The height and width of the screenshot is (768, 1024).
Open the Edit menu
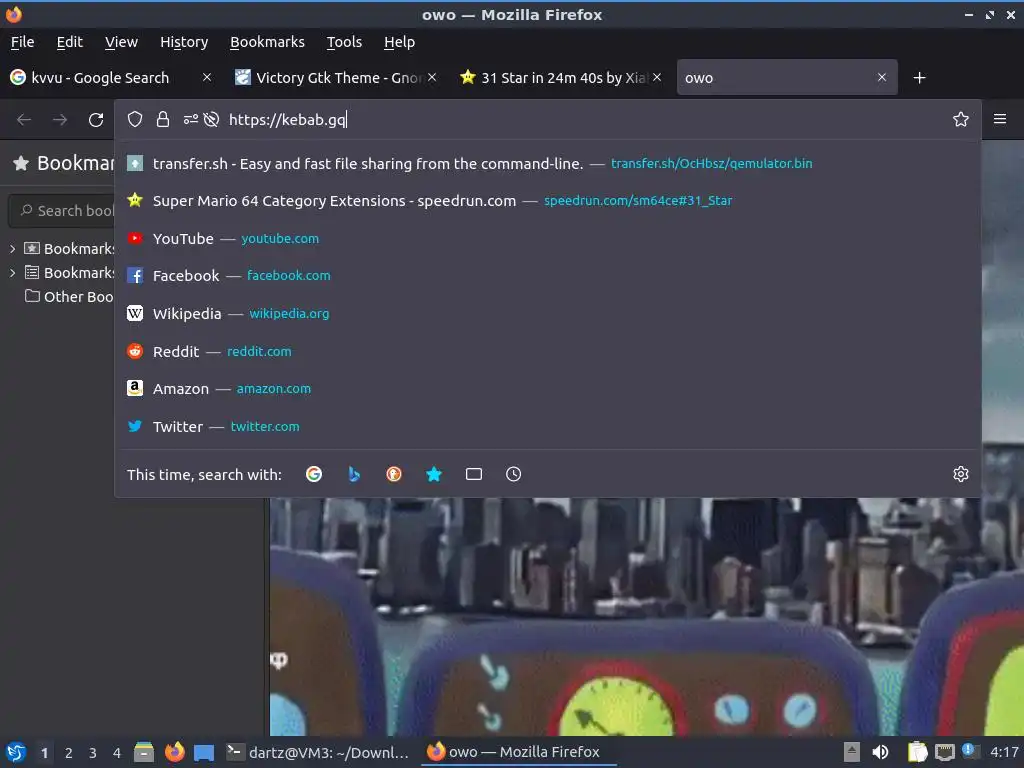click(69, 42)
